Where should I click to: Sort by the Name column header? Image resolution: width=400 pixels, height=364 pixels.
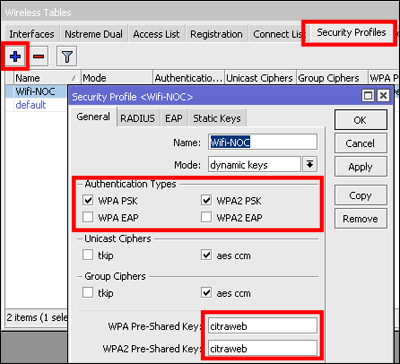(47, 78)
